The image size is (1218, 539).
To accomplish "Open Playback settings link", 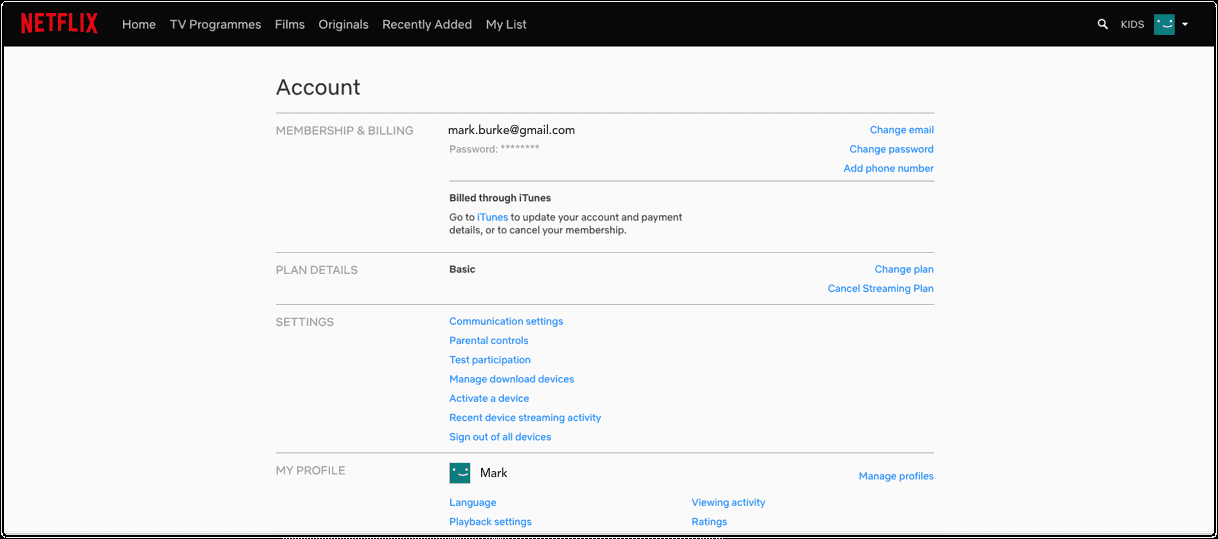I will click(x=491, y=521).
